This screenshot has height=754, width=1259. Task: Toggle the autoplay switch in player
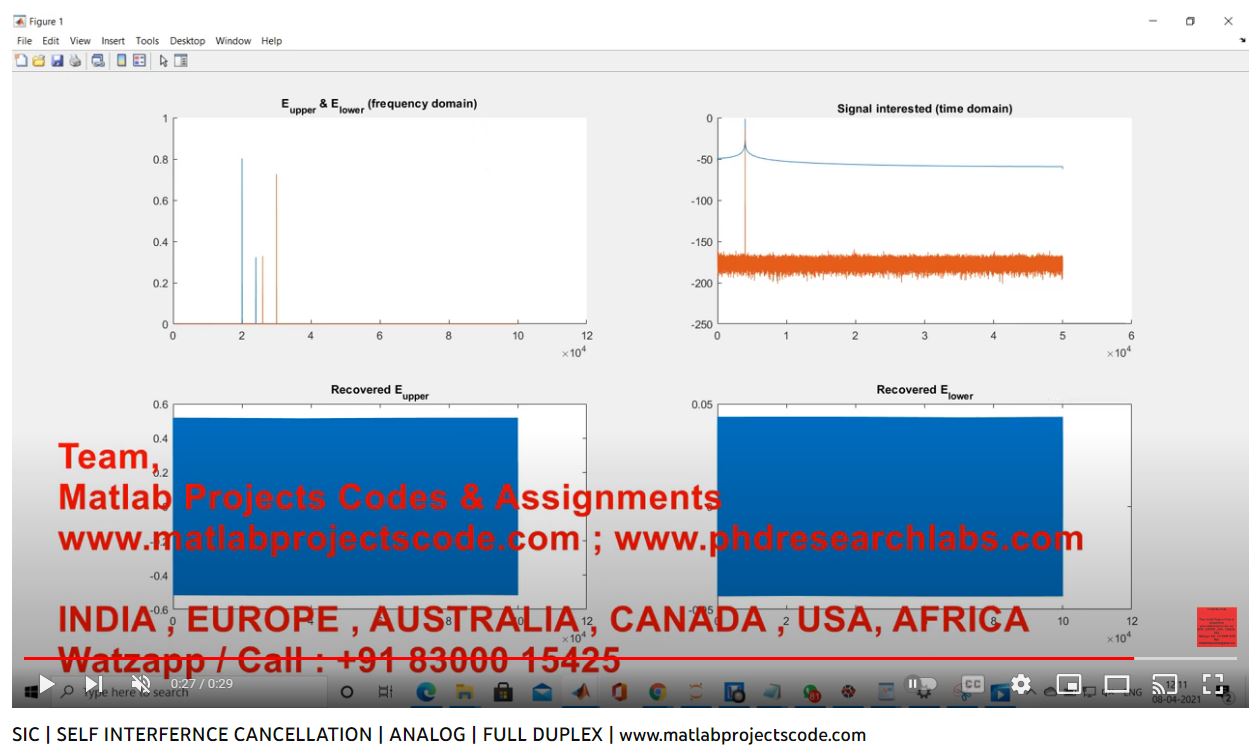tap(918, 685)
